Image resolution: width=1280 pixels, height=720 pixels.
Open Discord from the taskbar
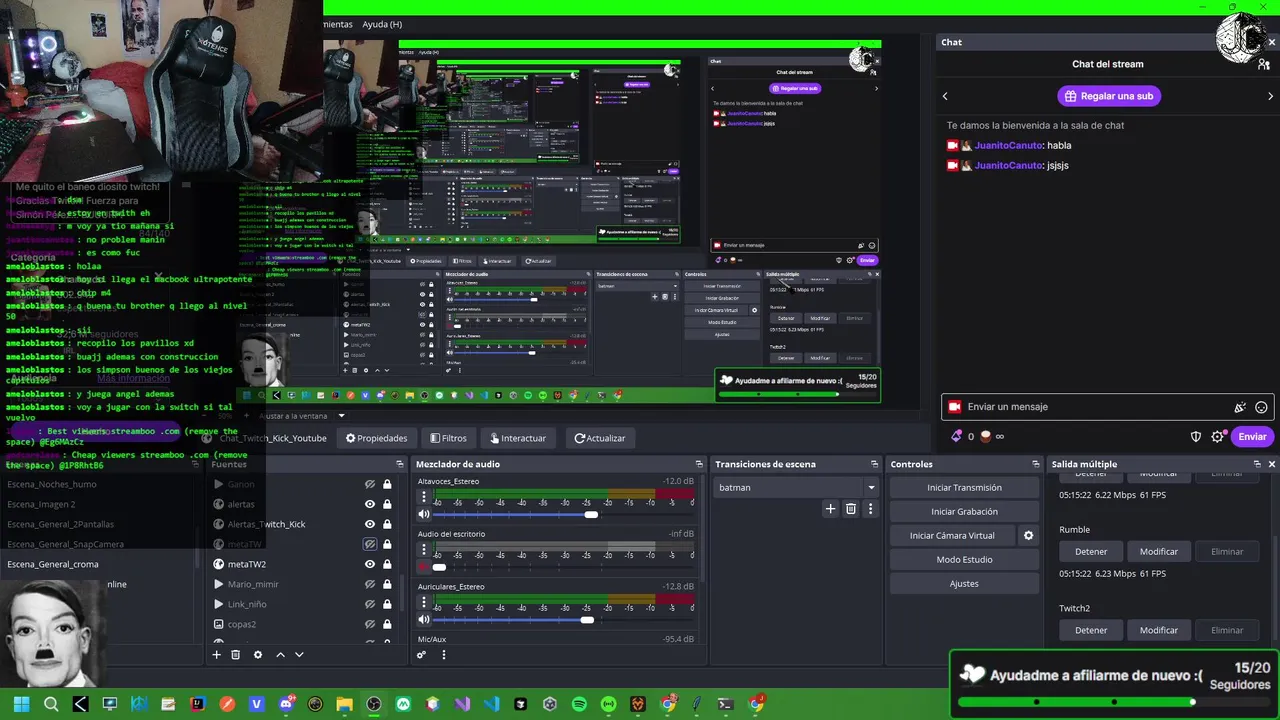click(x=286, y=704)
